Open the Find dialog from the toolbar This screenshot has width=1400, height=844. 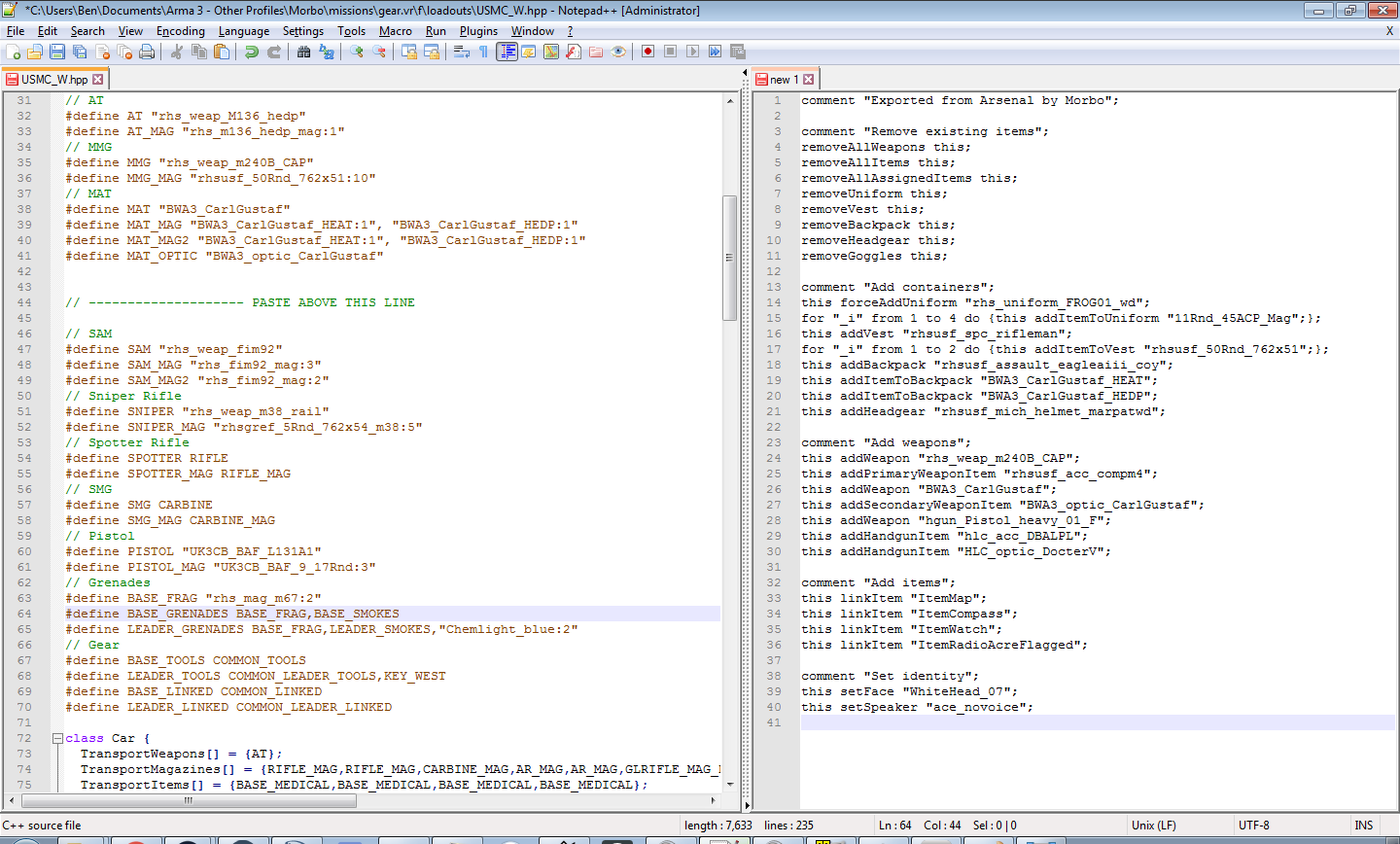pos(302,52)
